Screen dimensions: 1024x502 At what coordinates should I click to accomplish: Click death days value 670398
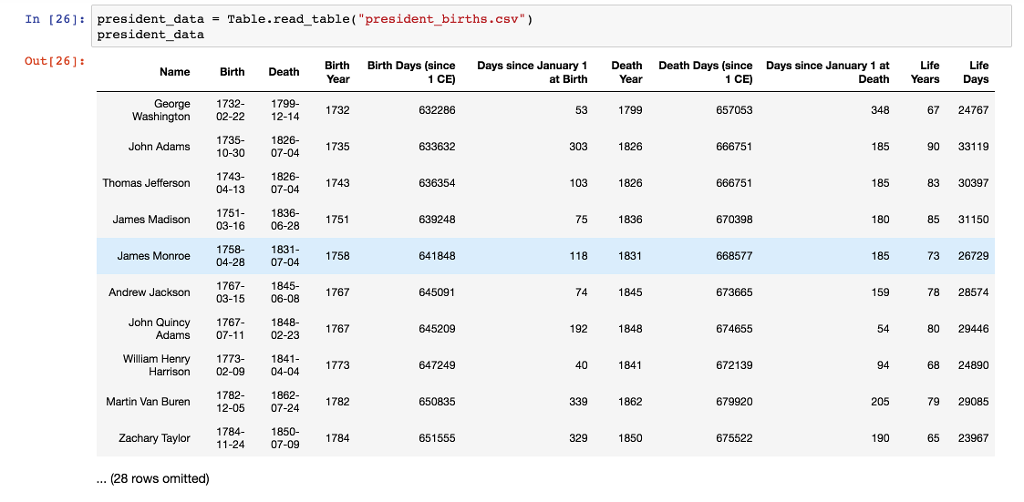(734, 219)
